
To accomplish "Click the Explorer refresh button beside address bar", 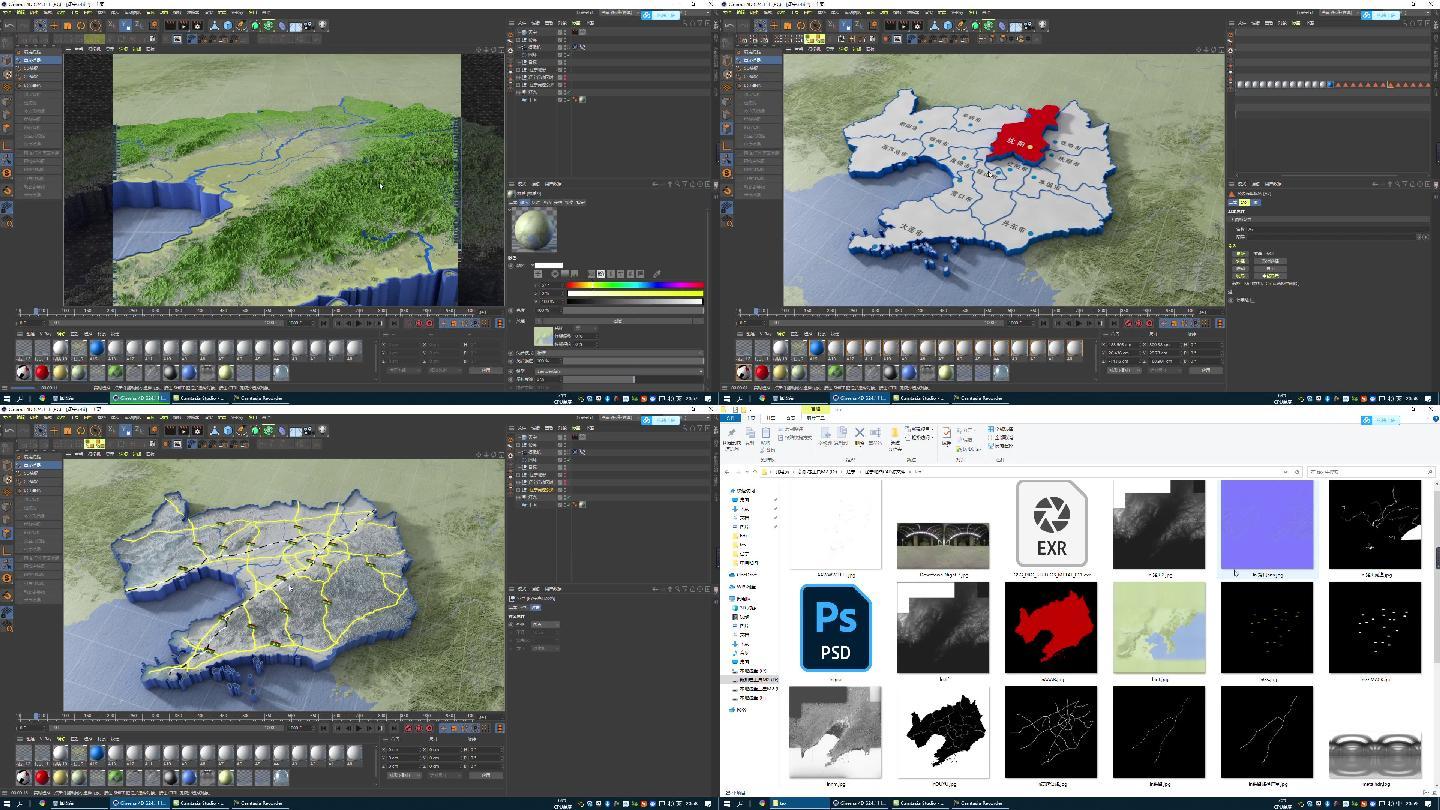I will tap(1297, 472).
